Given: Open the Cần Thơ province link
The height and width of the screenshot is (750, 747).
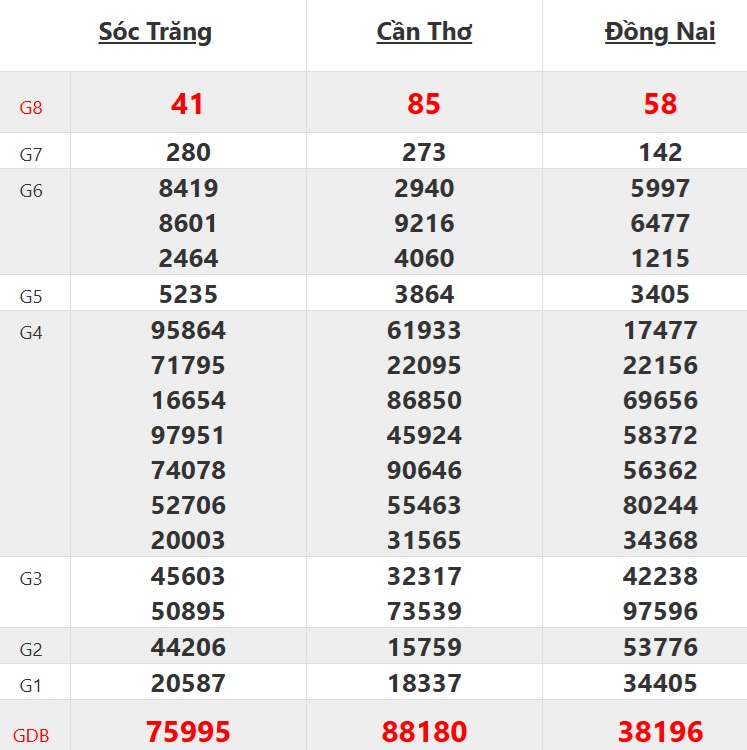Looking at the screenshot, I should tap(424, 32).
